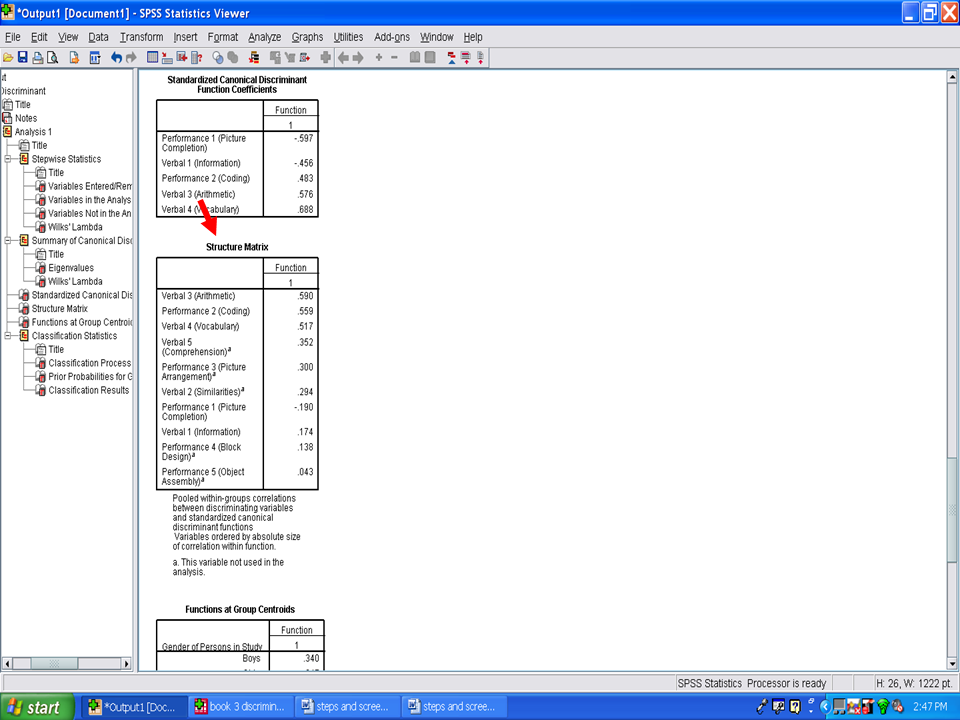Open Print Preview from the toolbar
Viewport: 960px width, 720px height.
pyautogui.click(x=52, y=58)
